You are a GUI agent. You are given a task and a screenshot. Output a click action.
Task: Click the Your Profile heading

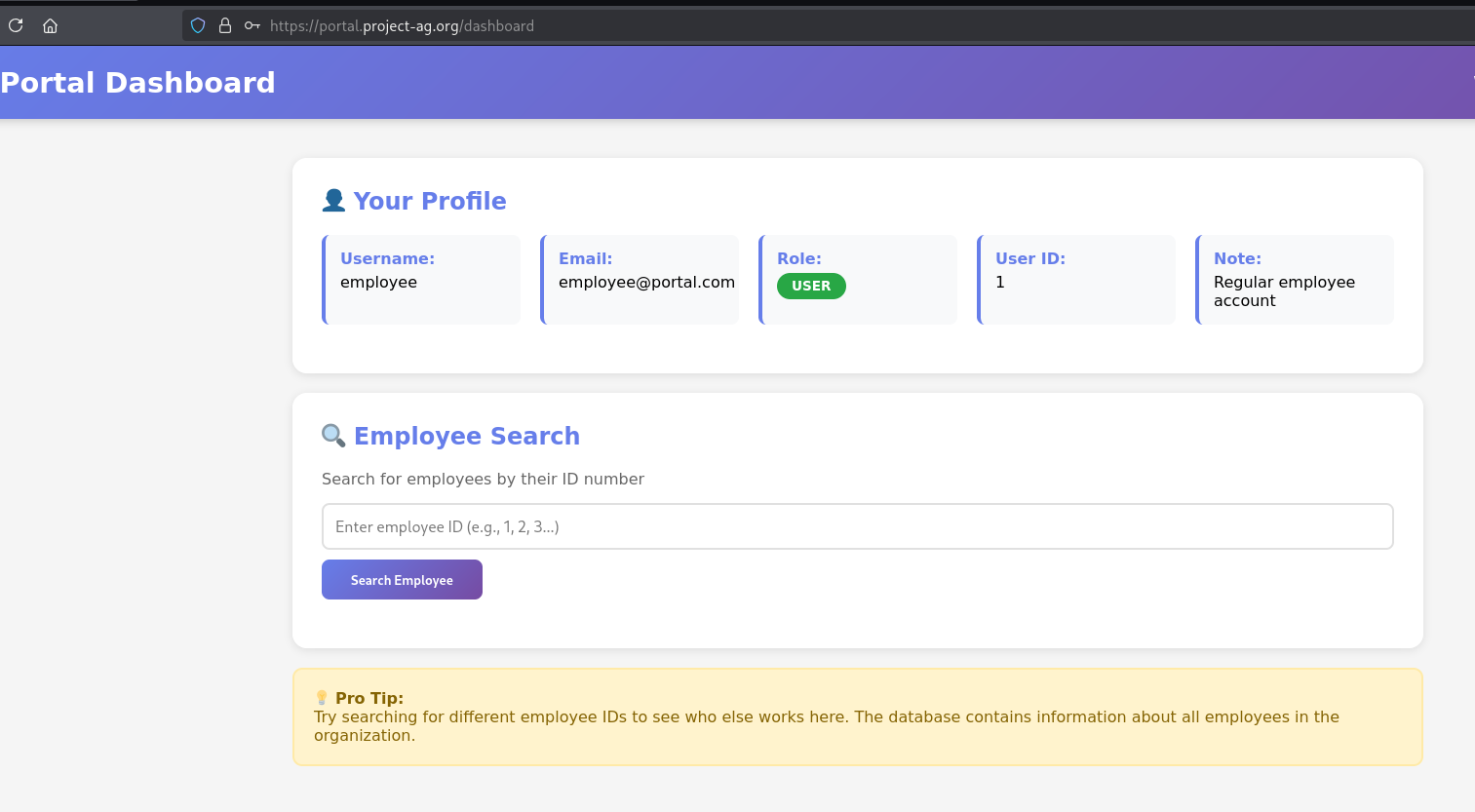(430, 201)
